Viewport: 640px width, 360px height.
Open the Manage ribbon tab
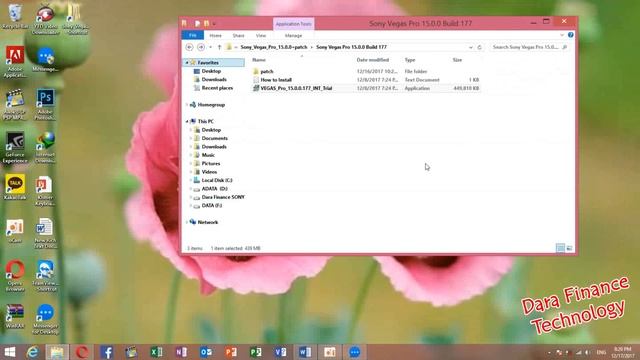[293, 36]
